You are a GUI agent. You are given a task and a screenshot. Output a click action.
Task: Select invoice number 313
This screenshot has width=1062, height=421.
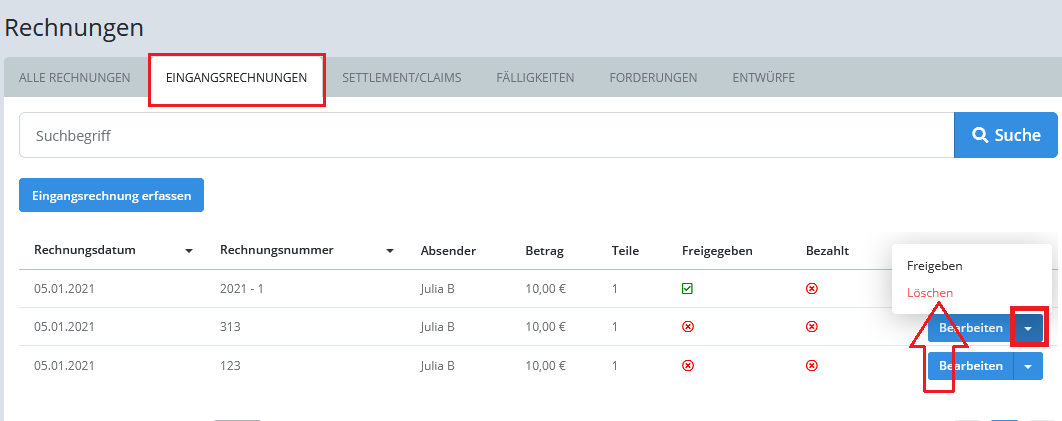click(230, 327)
